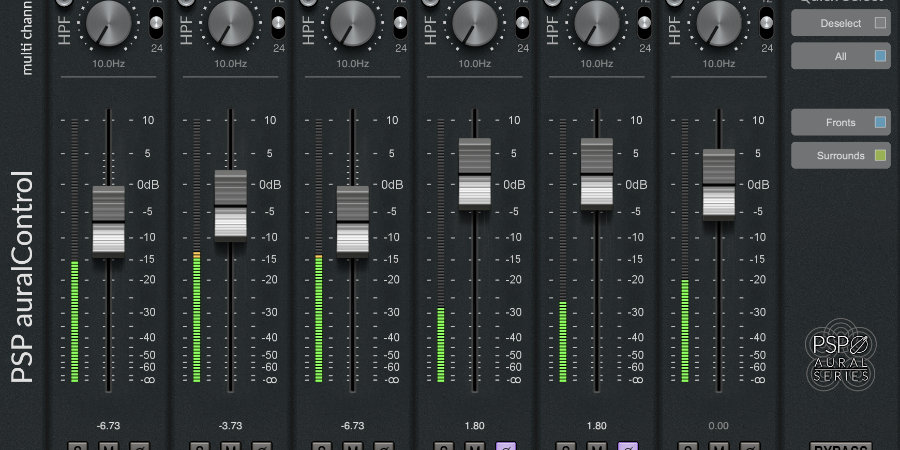The width and height of the screenshot is (900, 450).
Task: Click the 0.00 gain readout
Action: [x=719, y=426]
